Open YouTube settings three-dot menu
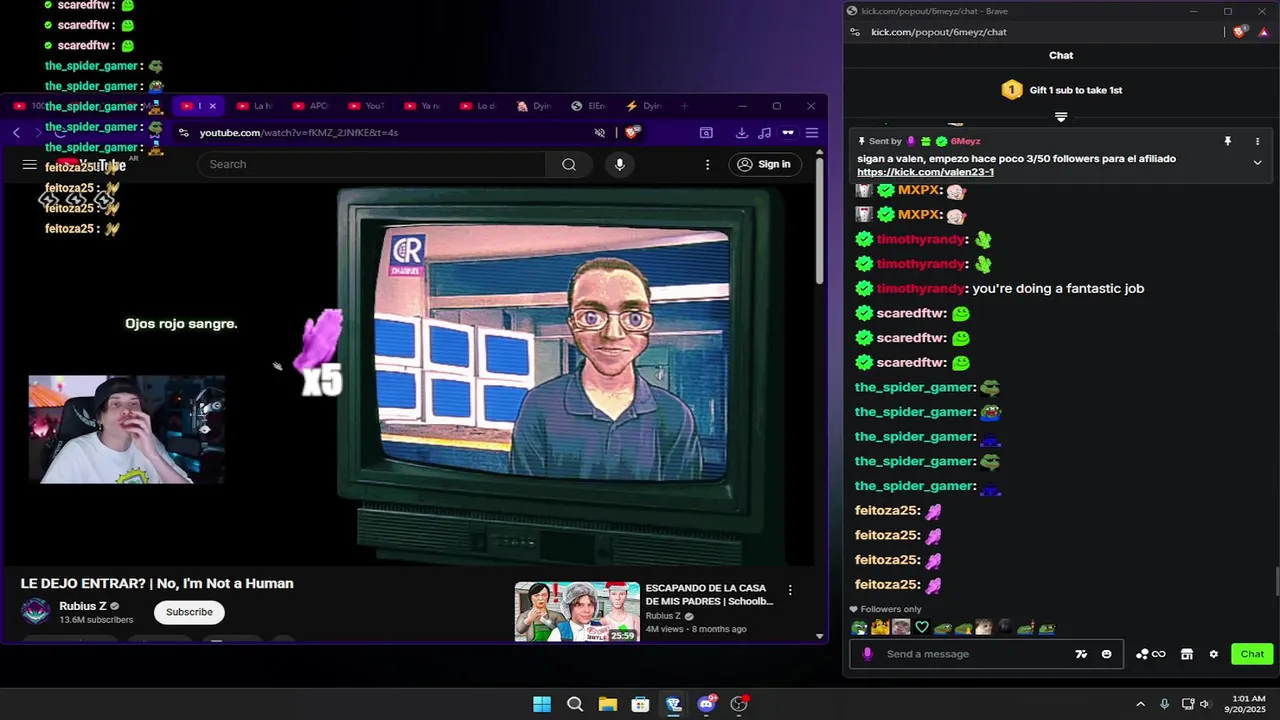1280x720 pixels. tap(707, 164)
